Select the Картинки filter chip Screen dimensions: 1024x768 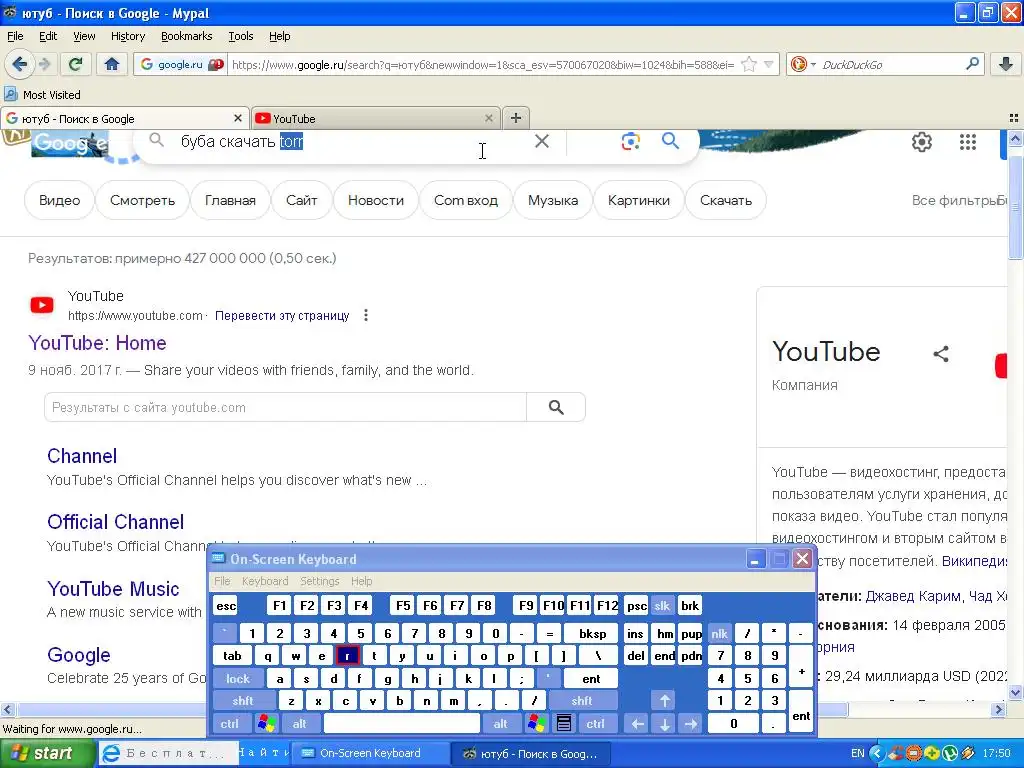639,200
